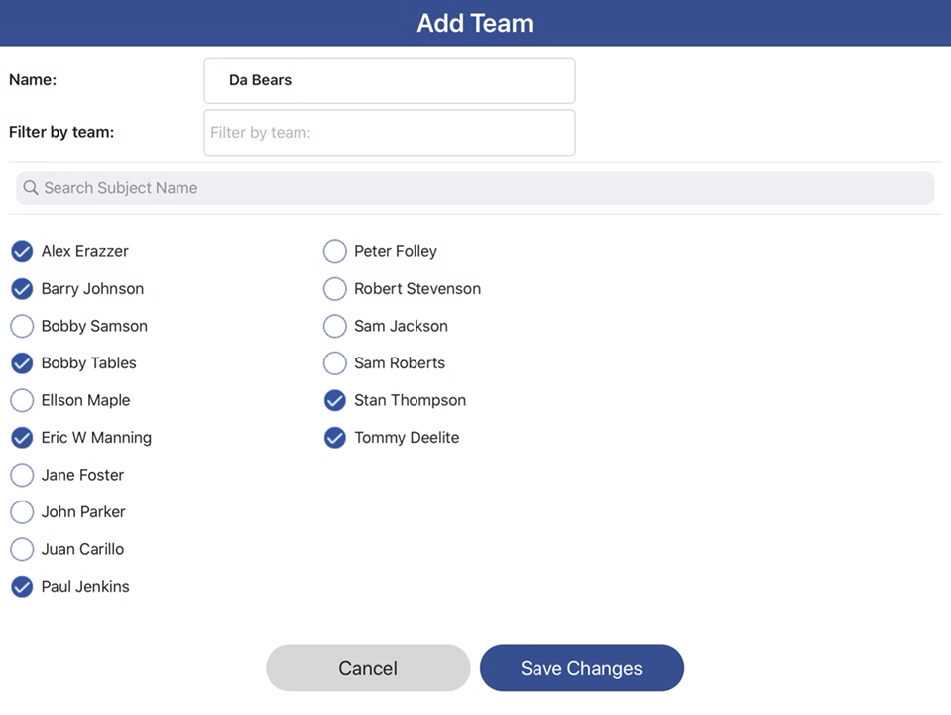
Task: Uncheck Paul Jenkins
Action: (x=22, y=587)
